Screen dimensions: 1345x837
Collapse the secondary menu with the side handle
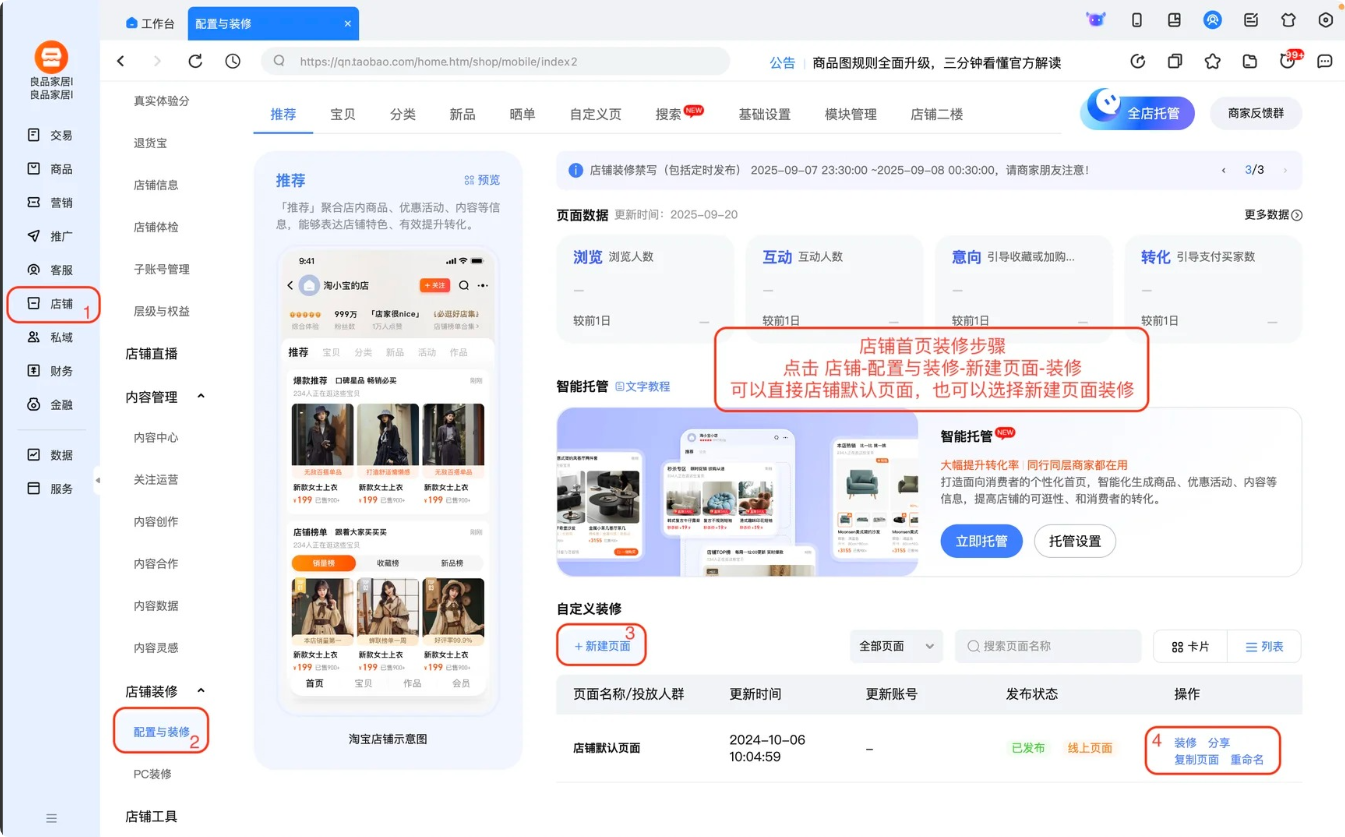(x=98, y=481)
